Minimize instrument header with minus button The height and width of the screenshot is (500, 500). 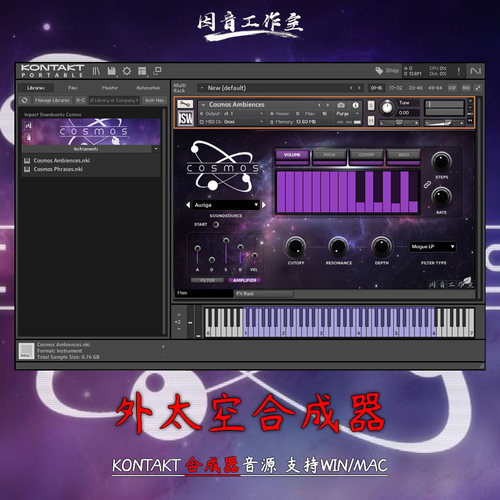[x=470, y=108]
